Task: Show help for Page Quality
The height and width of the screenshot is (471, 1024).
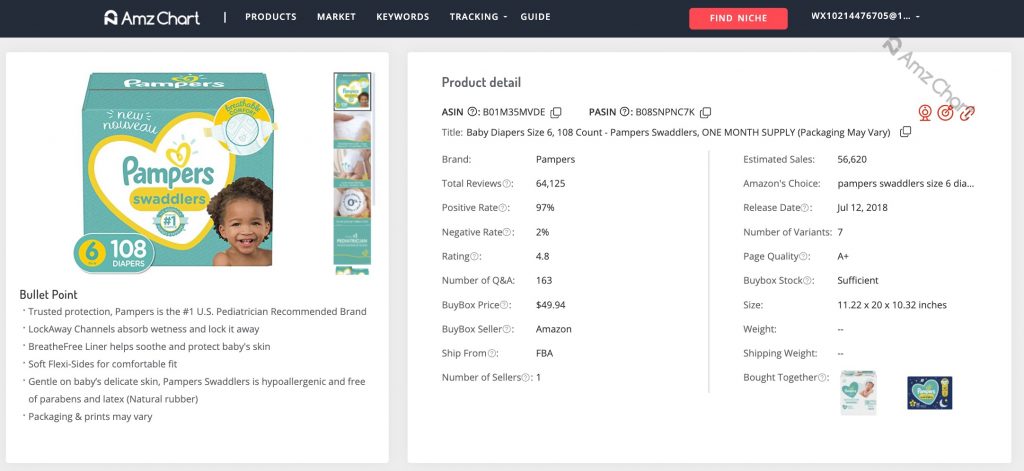Action: (804, 256)
